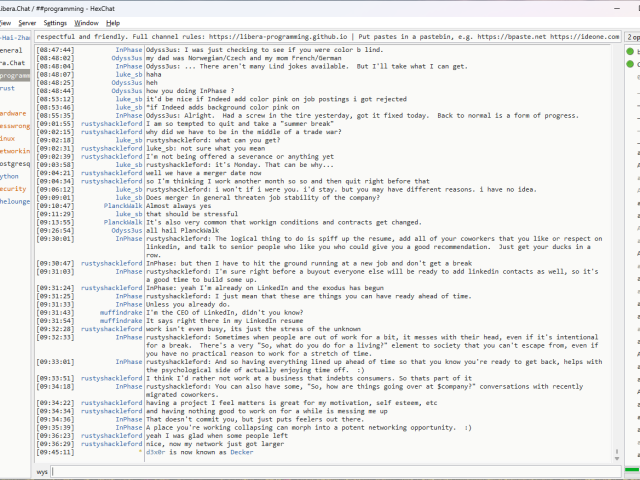Screen dimensions: 640x480
Task: Click the ops count label above user list
Action: 632,35
